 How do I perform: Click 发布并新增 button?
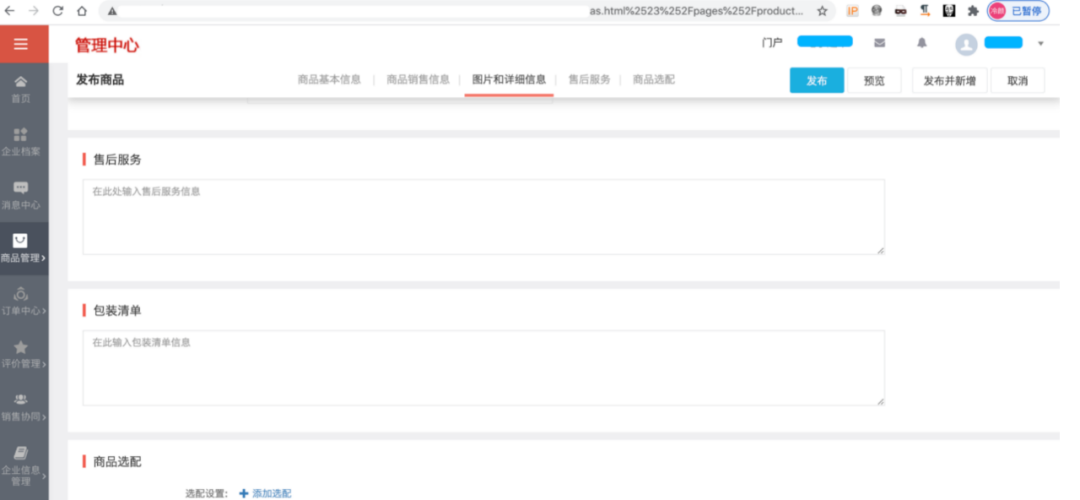[x=949, y=81]
